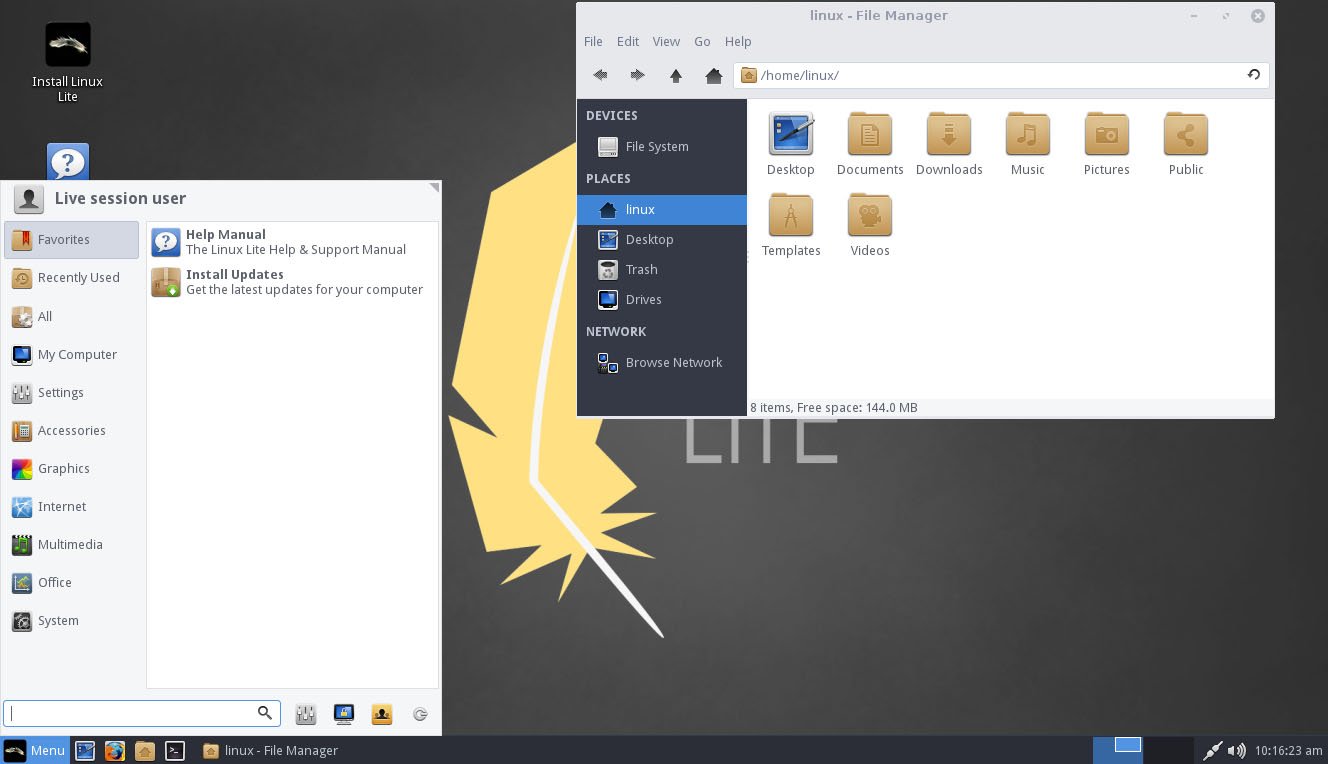The width and height of the screenshot is (1328, 764).
Task: Reload the current folder in the location bar
Action: [x=1253, y=75]
